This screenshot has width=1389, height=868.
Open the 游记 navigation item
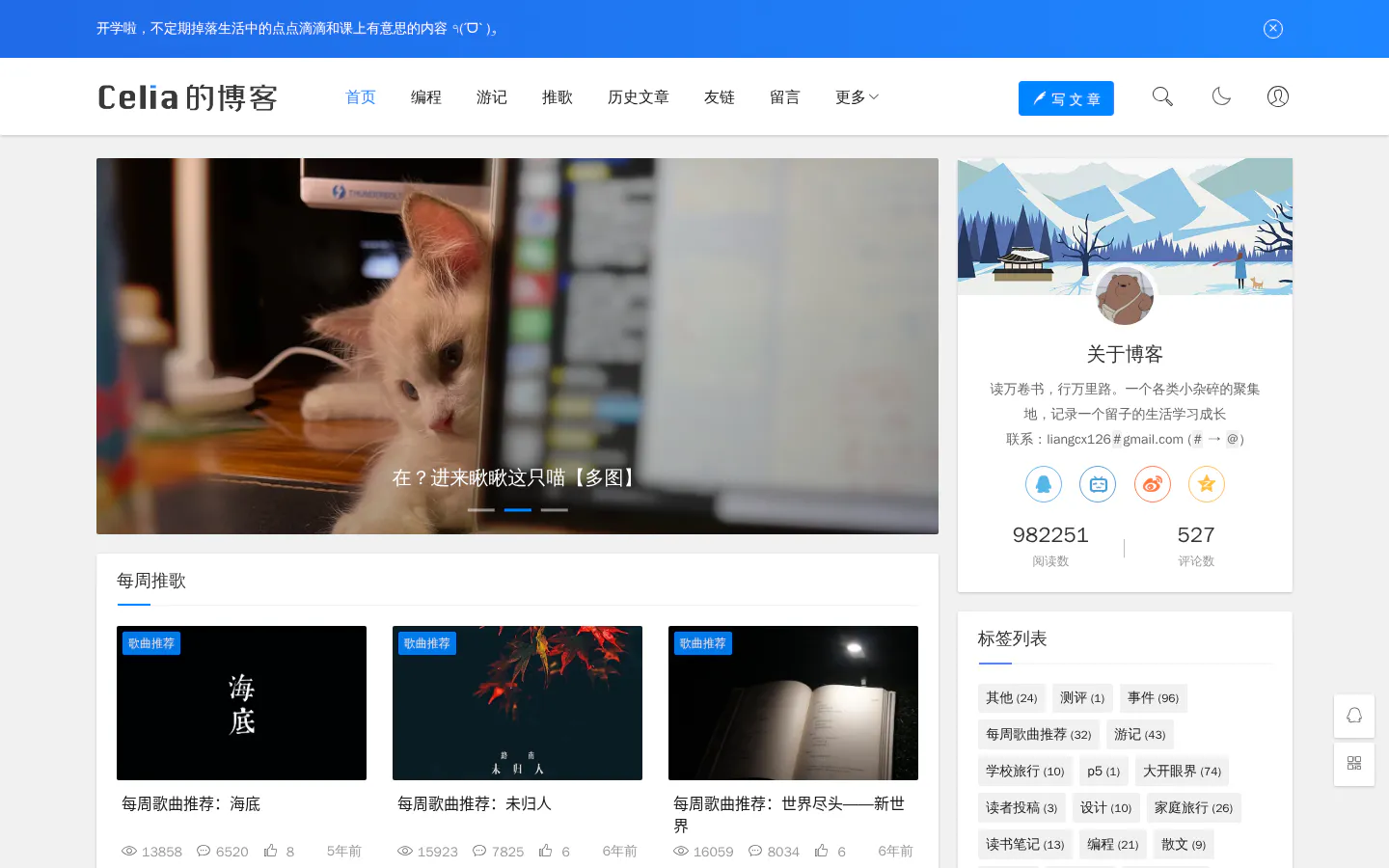(x=492, y=97)
